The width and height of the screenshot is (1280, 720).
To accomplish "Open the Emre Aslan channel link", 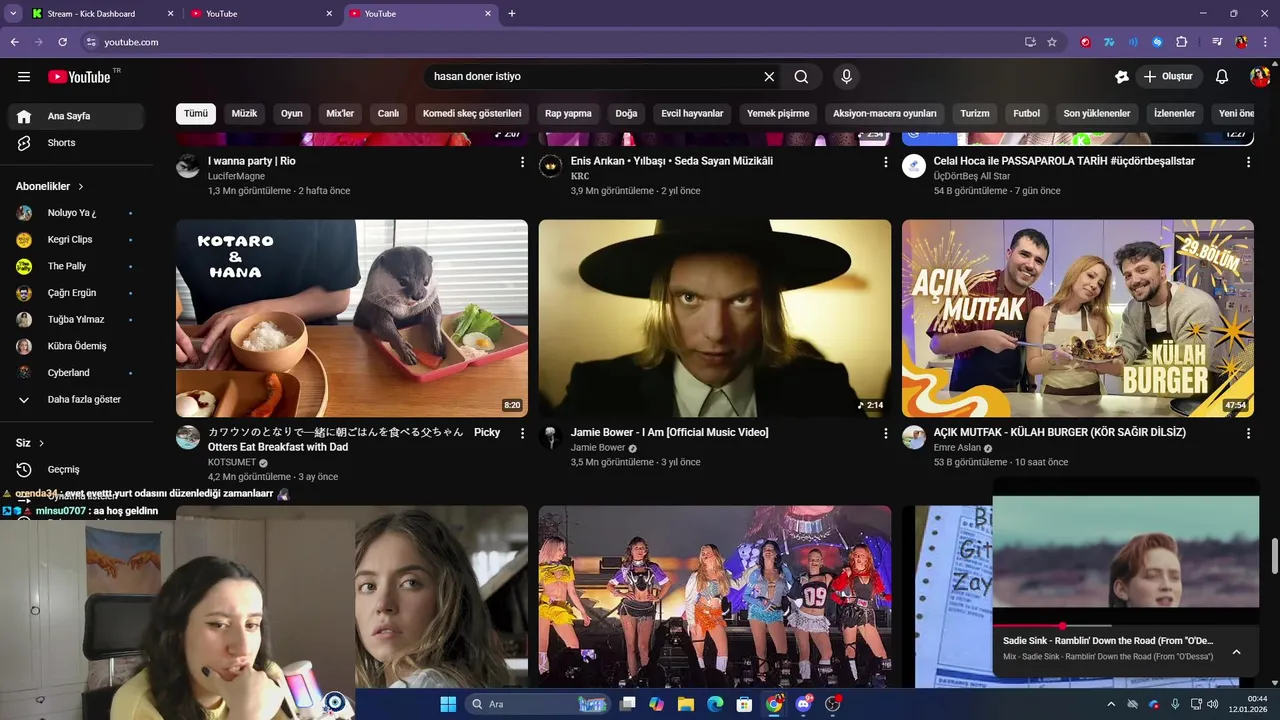I will [957, 448].
